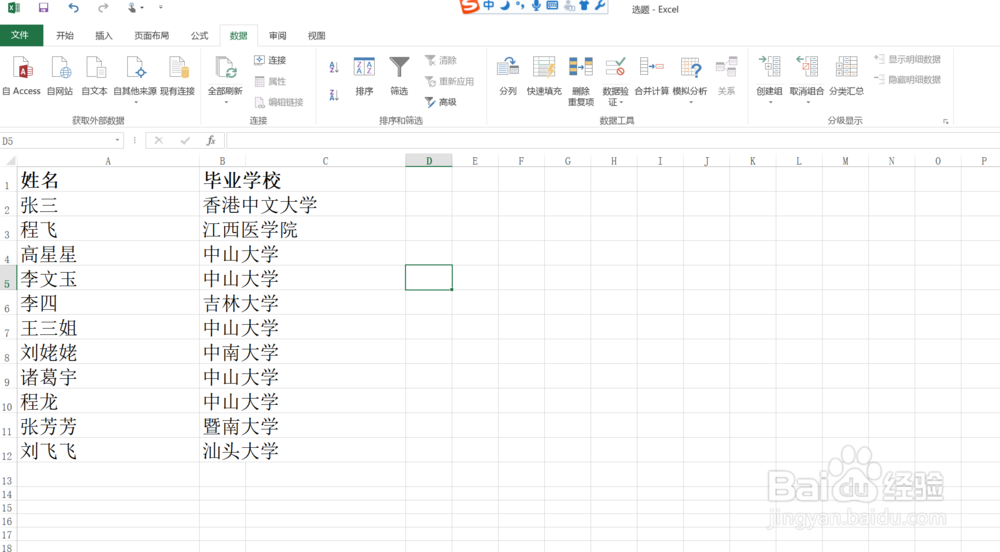Click Hide Detail (隐藏明细数据)
Screen dimensions: 1000x552
(908, 80)
